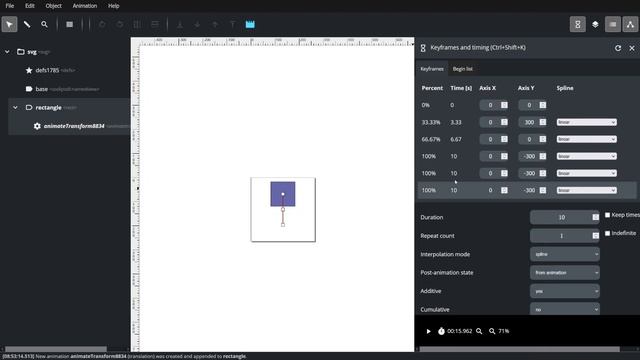Switch to the Keyframes tab
The image size is (640, 360).
432,69
